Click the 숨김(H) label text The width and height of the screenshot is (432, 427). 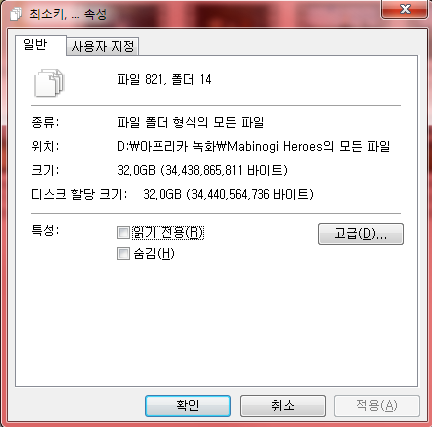coord(154,254)
